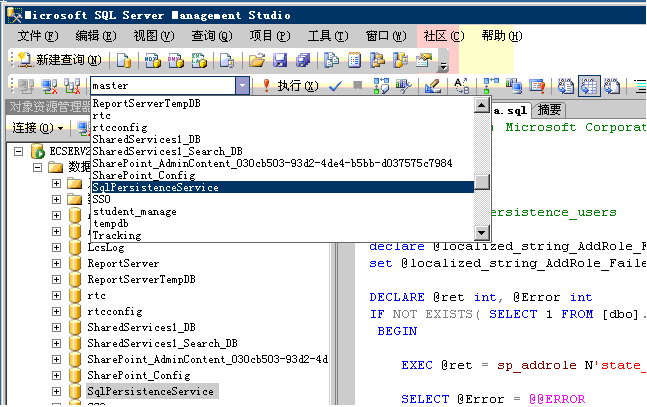
Task: Click the dropdown list scroll up arrow
Action: click(482, 105)
